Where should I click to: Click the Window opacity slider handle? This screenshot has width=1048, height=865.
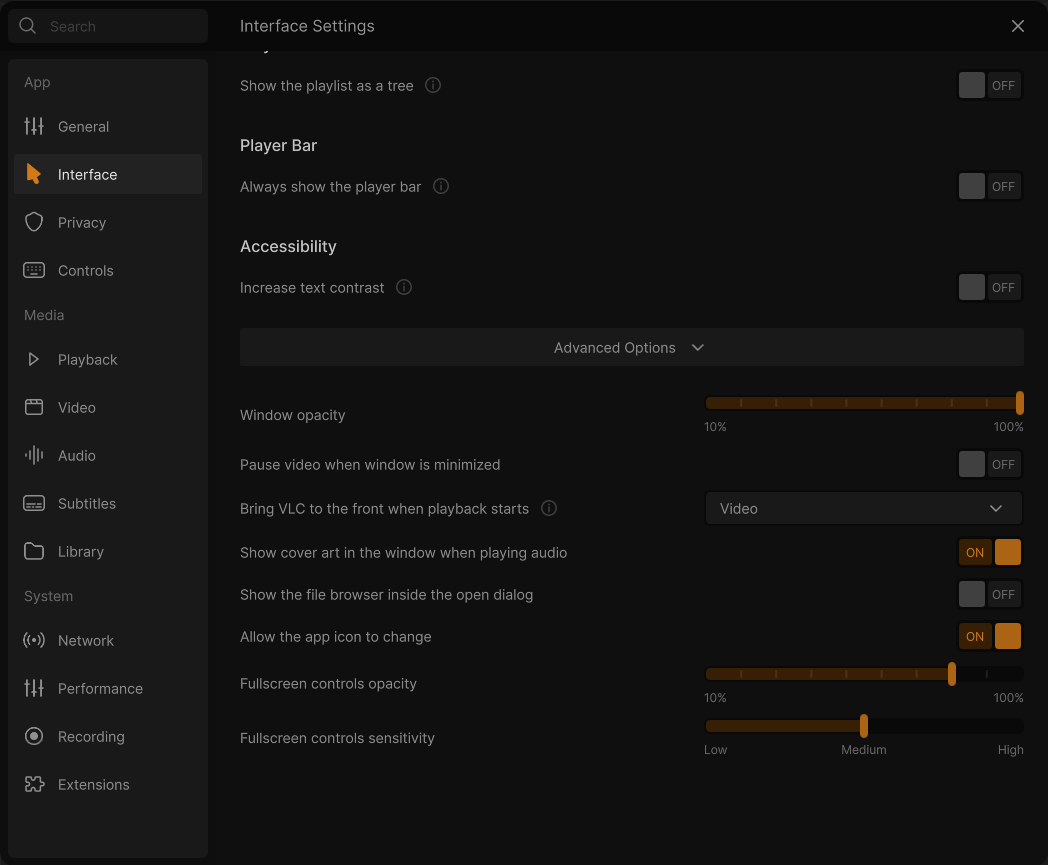coord(1019,402)
